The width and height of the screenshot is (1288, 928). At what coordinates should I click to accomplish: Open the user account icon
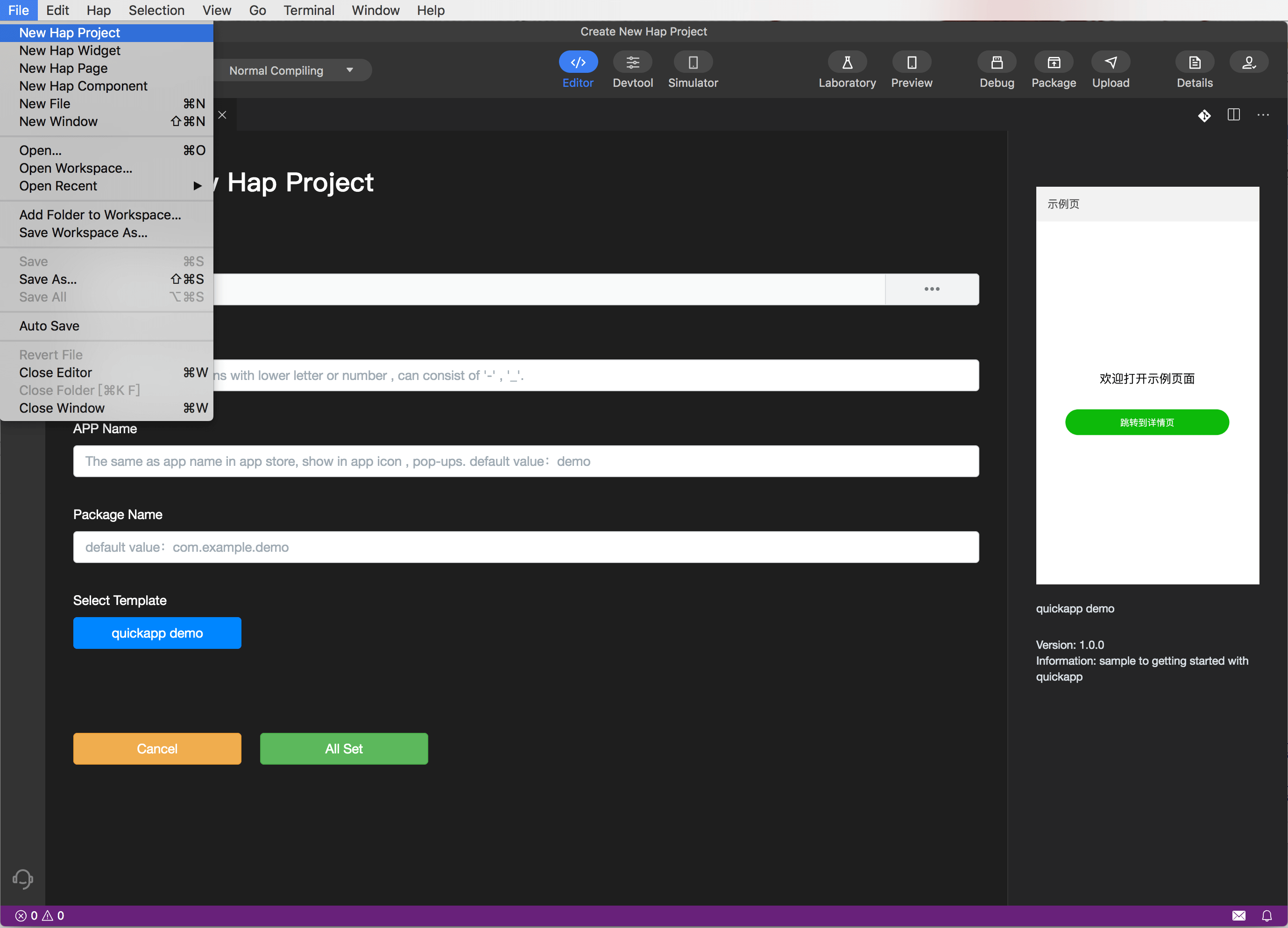click(x=1248, y=62)
